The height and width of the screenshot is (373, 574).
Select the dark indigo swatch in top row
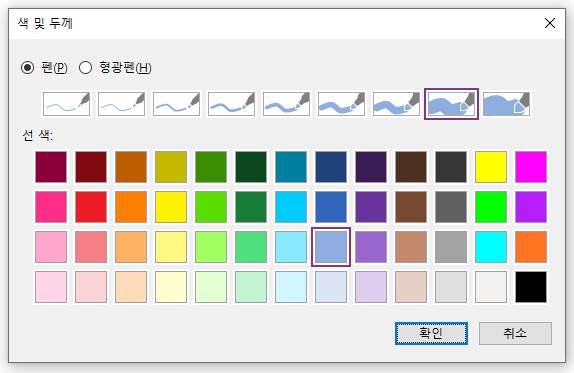pos(371,167)
